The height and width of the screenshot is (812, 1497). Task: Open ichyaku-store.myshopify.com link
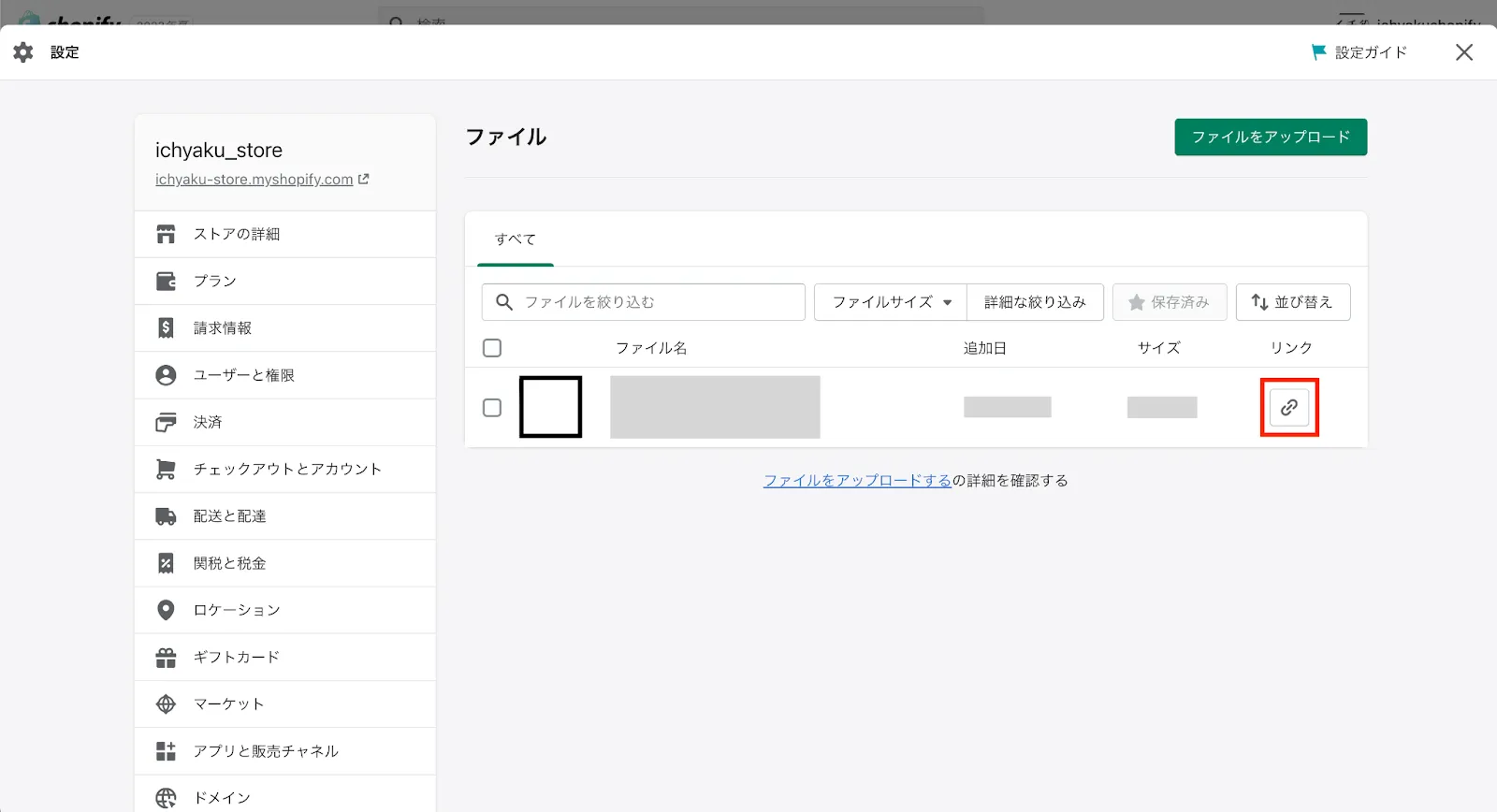[254, 179]
